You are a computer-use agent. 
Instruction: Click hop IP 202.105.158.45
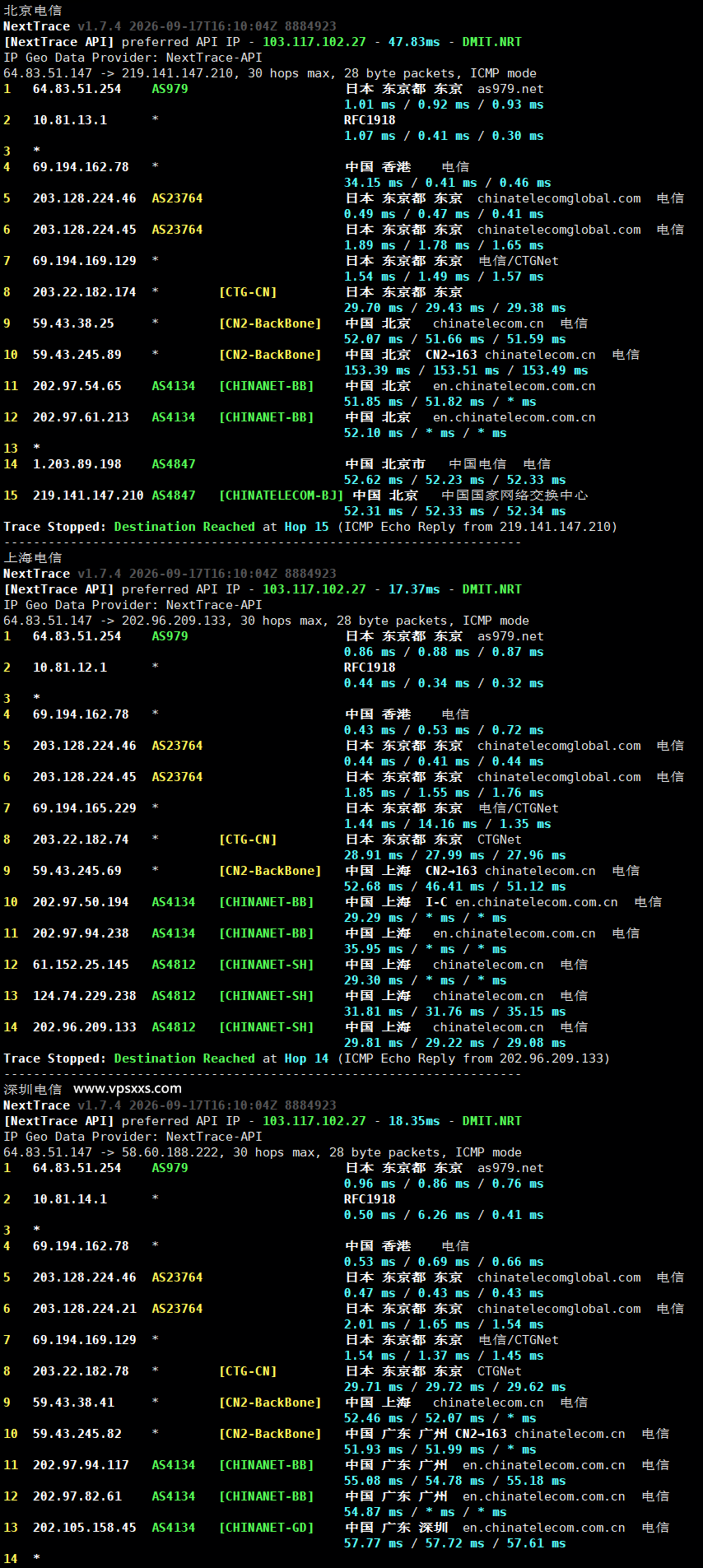click(85, 1528)
